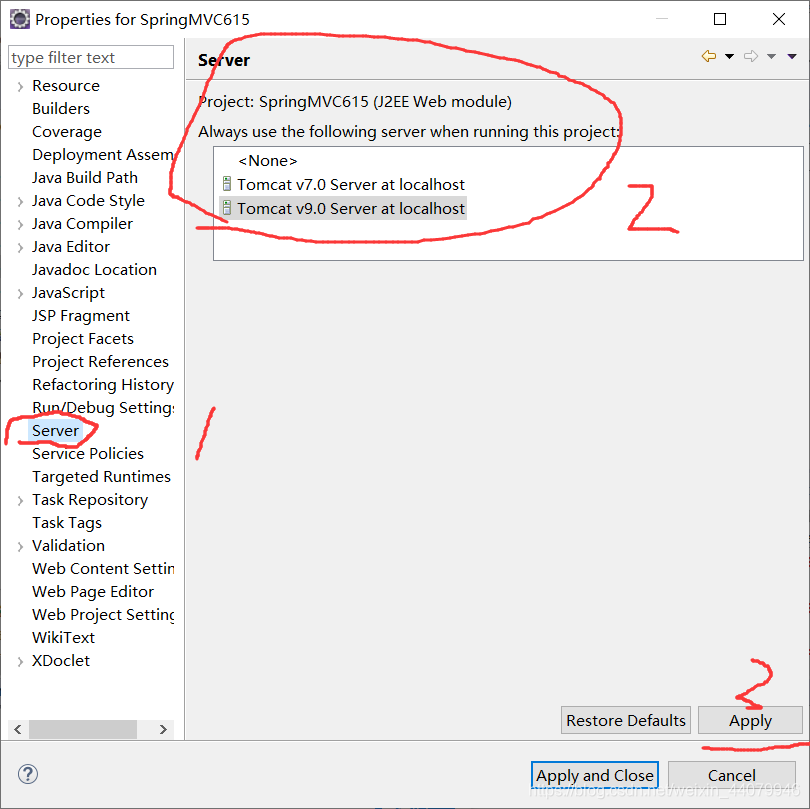Select Resource in the properties tree

[x=66, y=86]
